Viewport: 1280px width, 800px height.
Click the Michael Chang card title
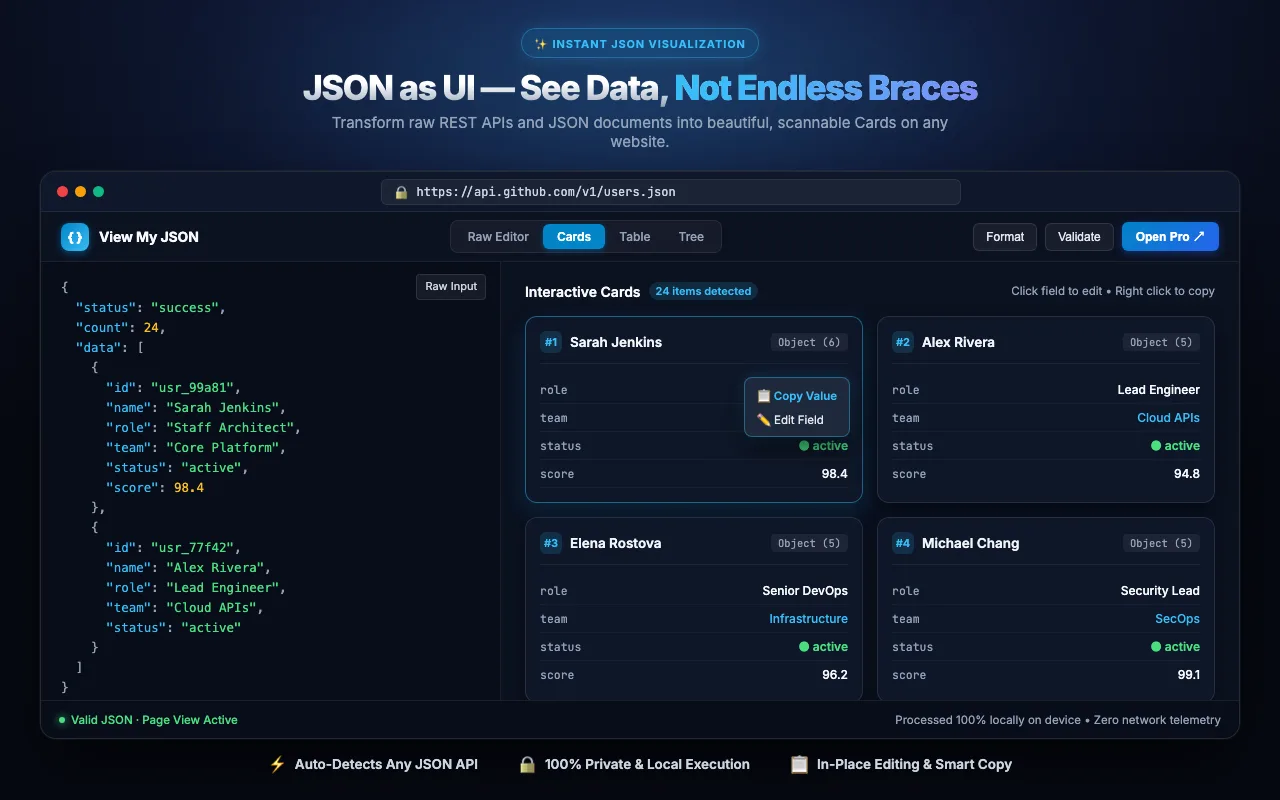[x=971, y=543]
